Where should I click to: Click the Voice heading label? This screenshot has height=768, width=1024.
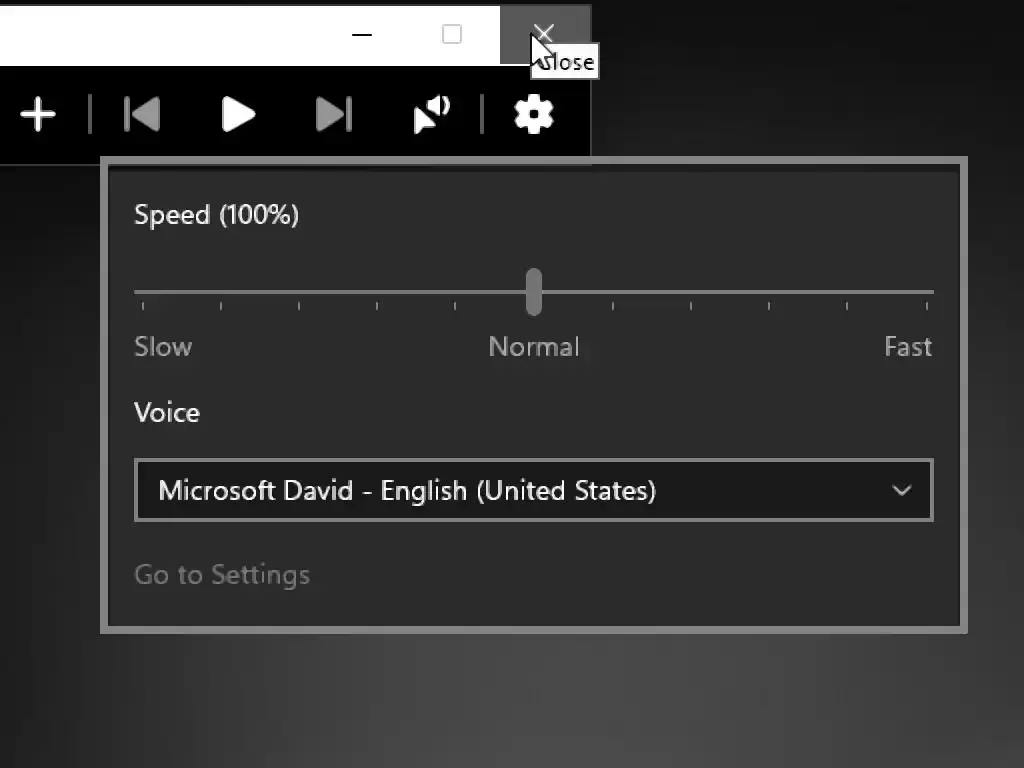point(167,413)
